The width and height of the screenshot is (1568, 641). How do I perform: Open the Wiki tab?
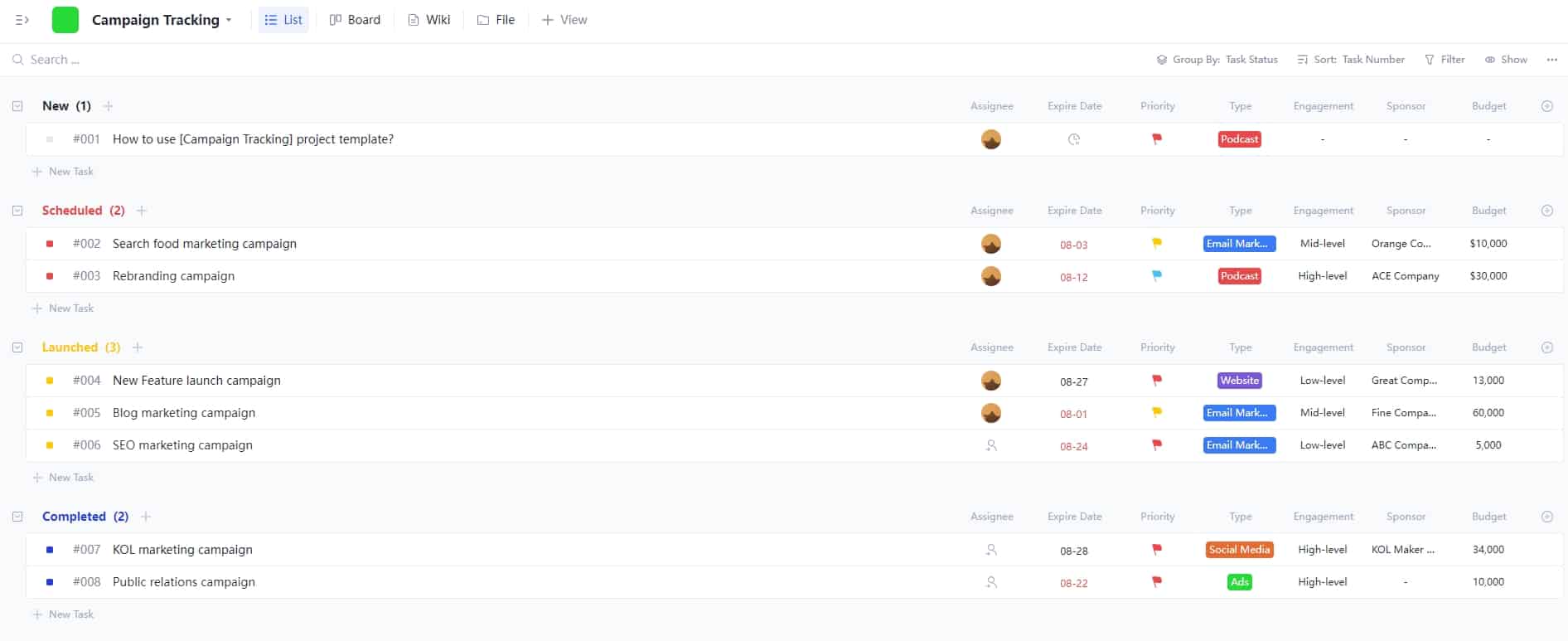(429, 20)
